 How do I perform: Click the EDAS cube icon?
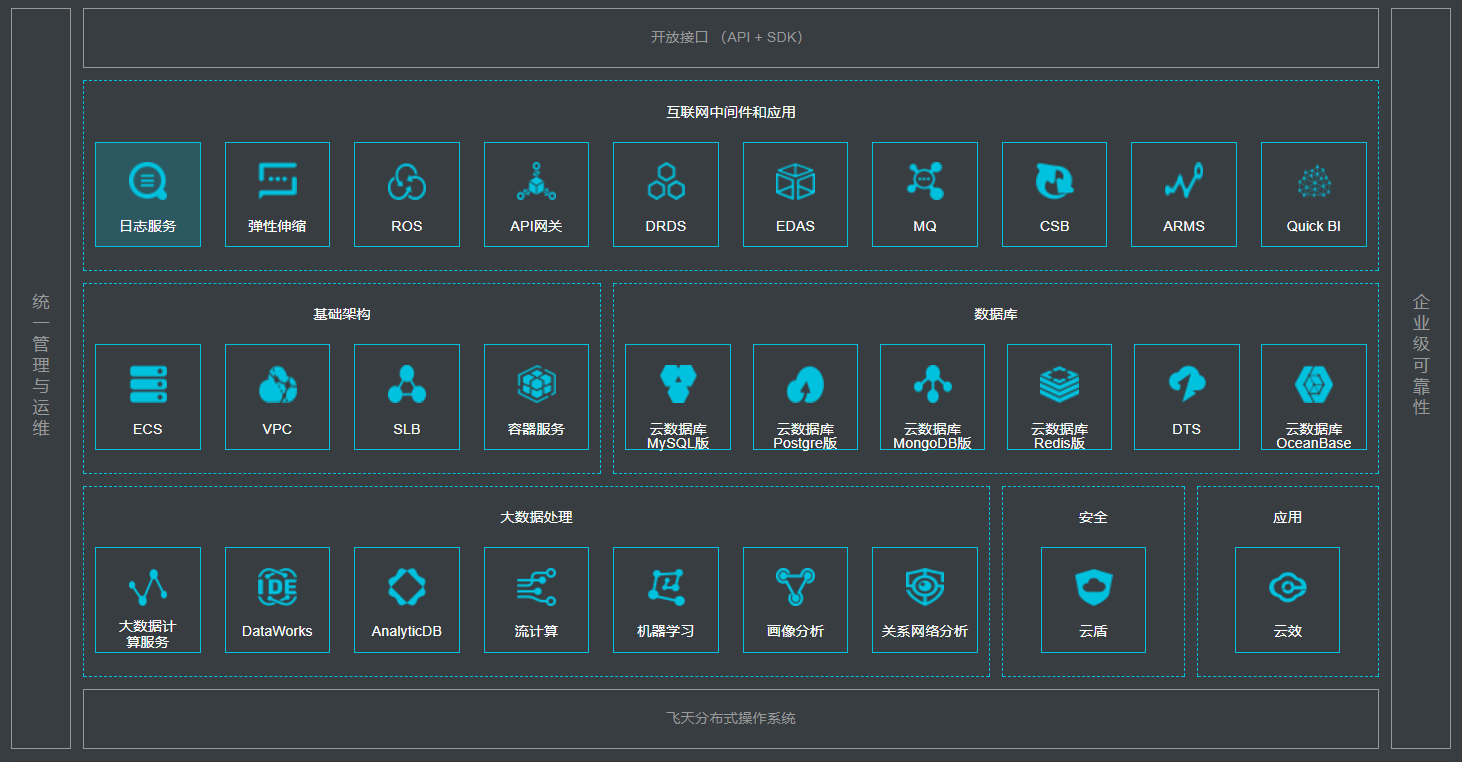(x=795, y=182)
